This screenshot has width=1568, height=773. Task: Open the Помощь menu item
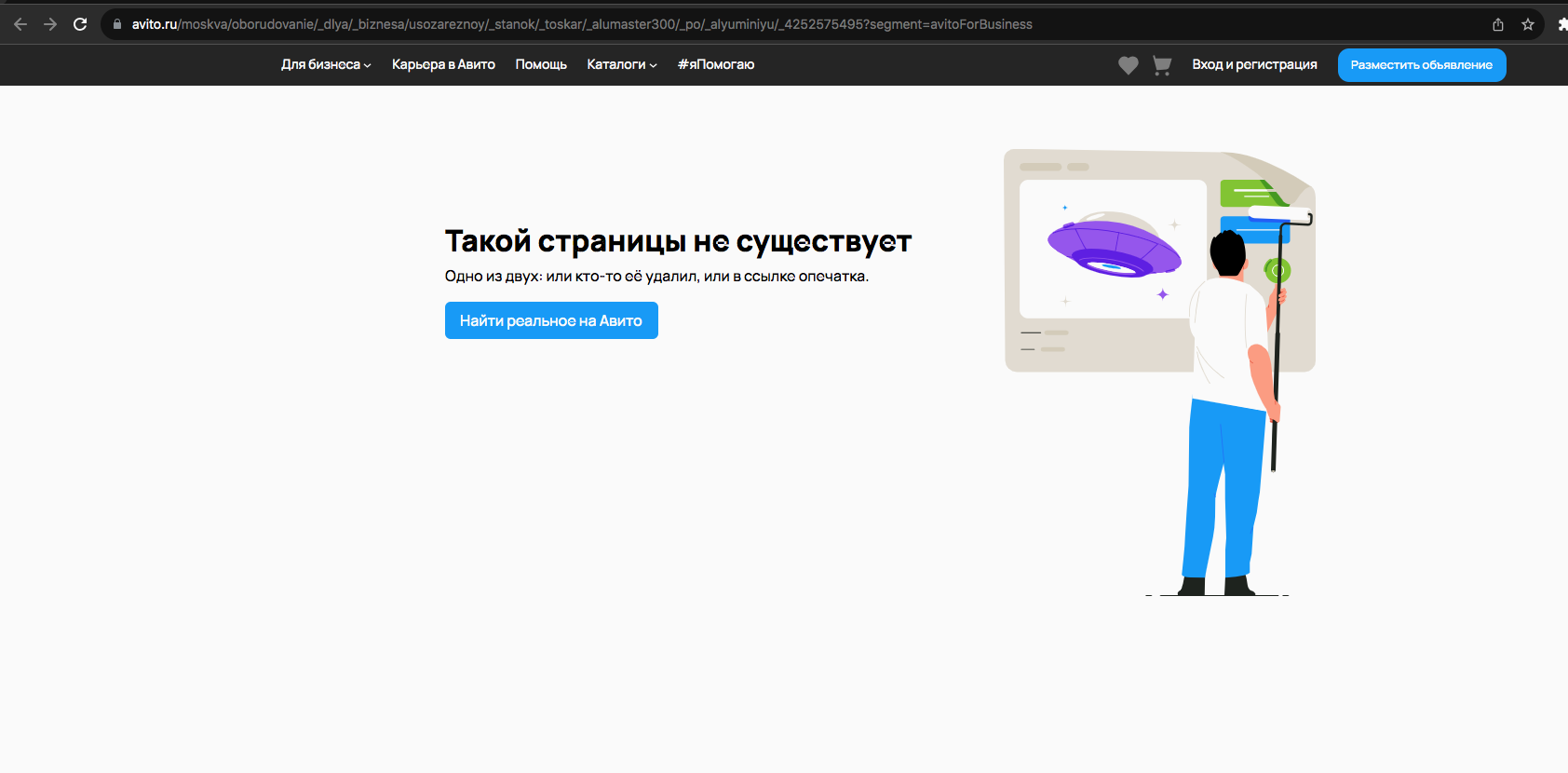(541, 64)
